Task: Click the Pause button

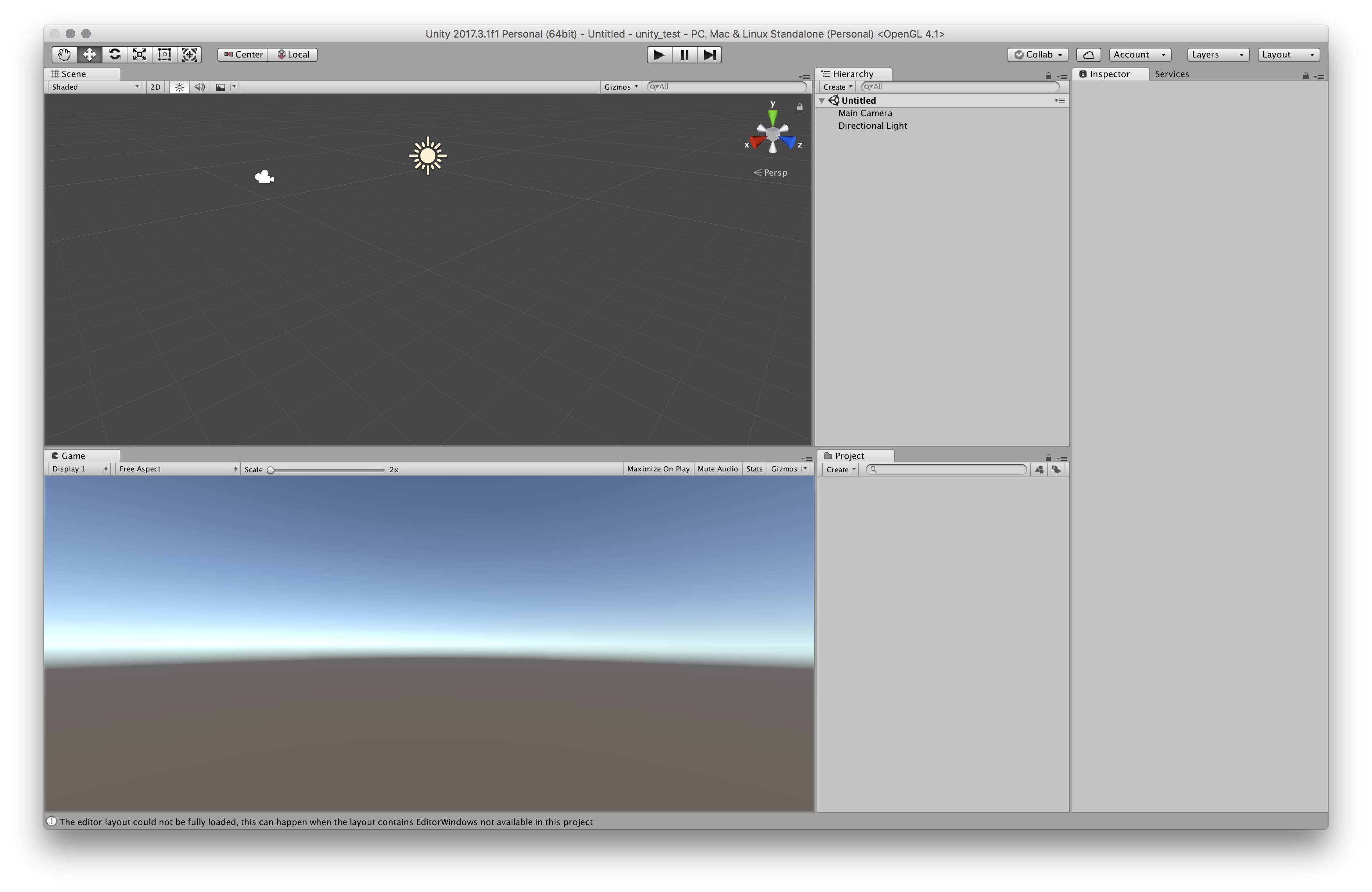Action: pyautogui.click(x=684, y=54)
